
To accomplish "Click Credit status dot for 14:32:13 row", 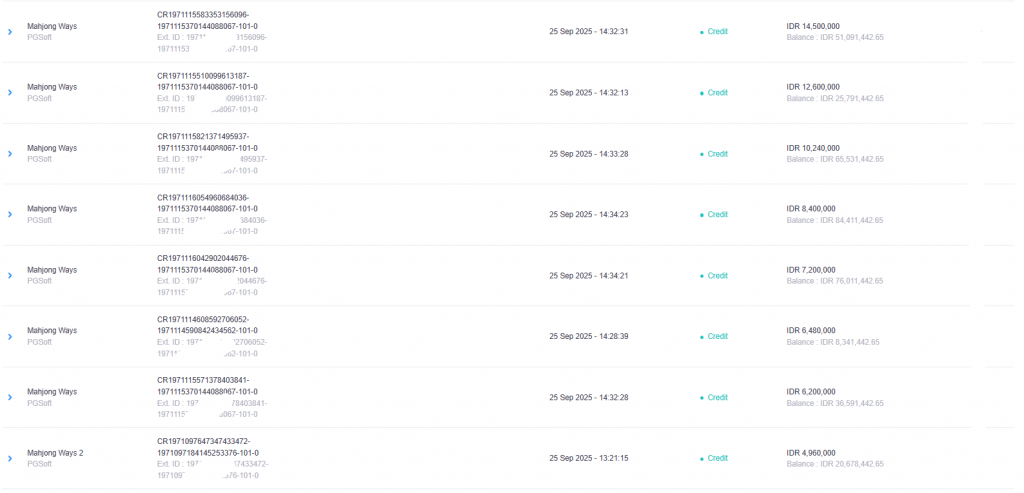I will coord(701,93).
